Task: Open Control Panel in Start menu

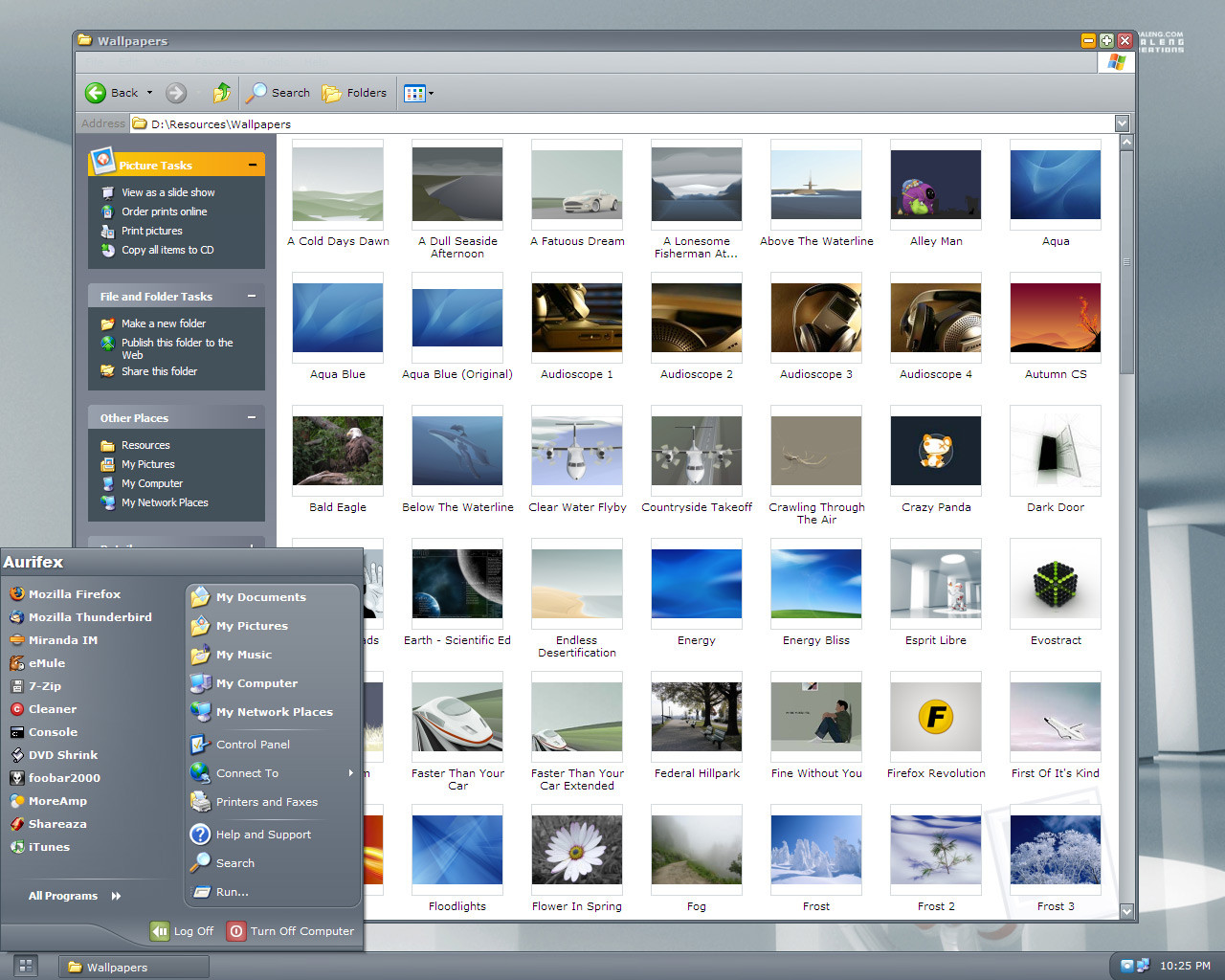Action: click(x=252, y=745)
